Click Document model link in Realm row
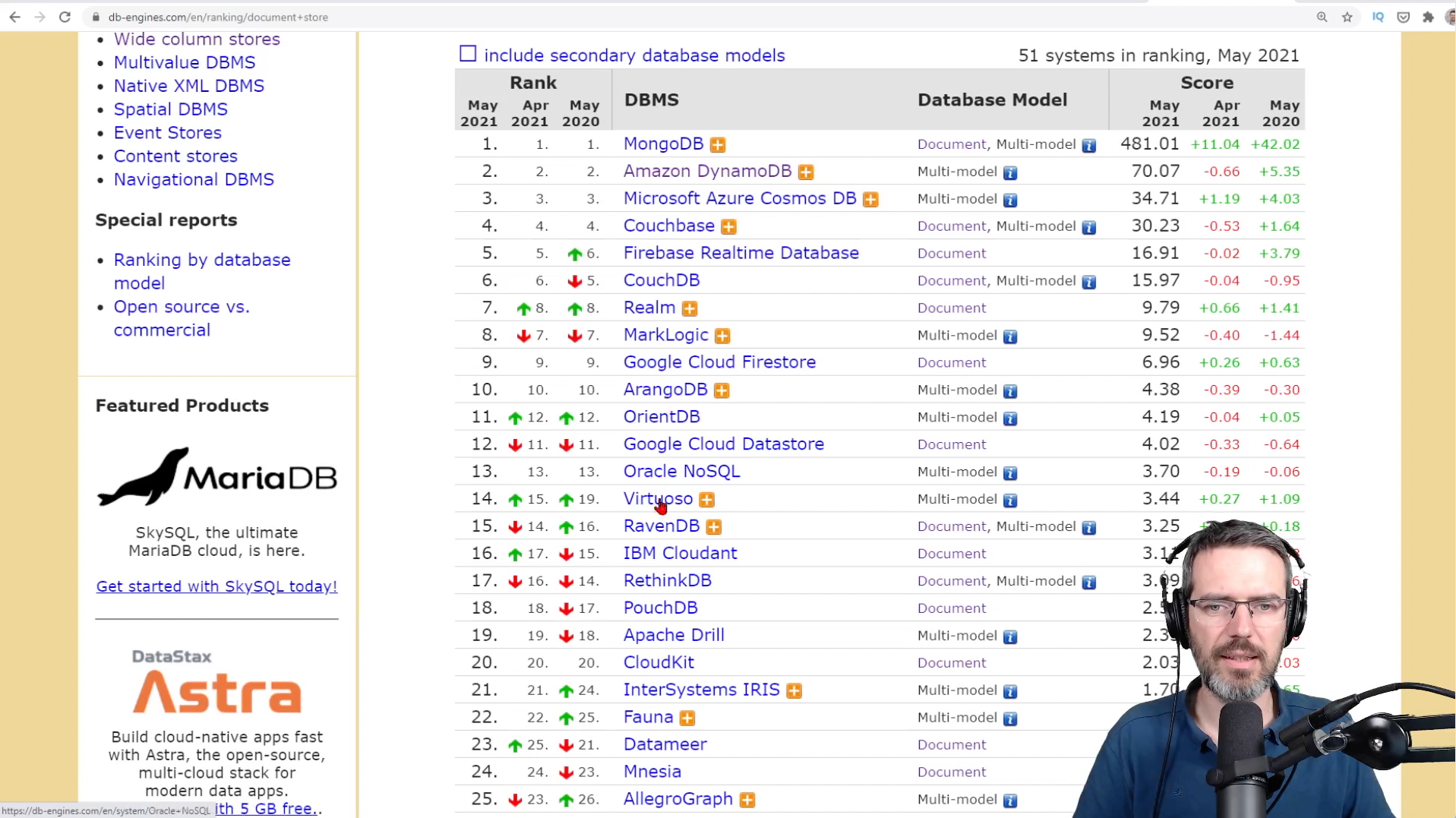 click(951, 308)
